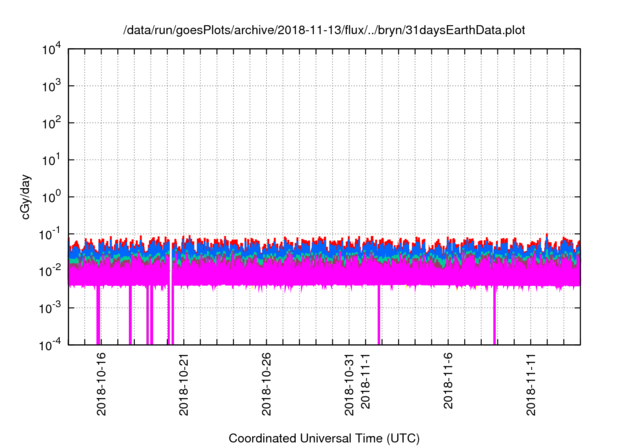This screenshot has height=448, width=640.
Task: Select the 2018-11-6 date tick label
Action: 449,384
